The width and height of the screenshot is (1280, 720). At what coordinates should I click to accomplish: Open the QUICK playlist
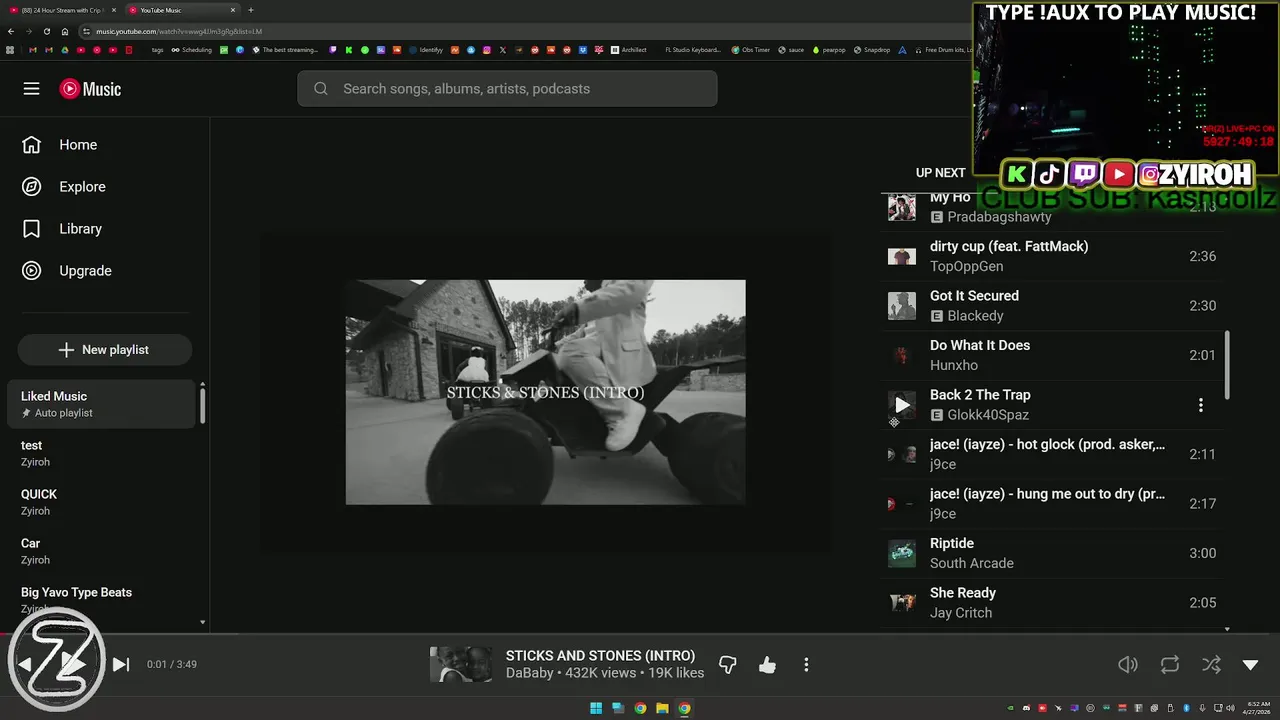tap(101, 502)
